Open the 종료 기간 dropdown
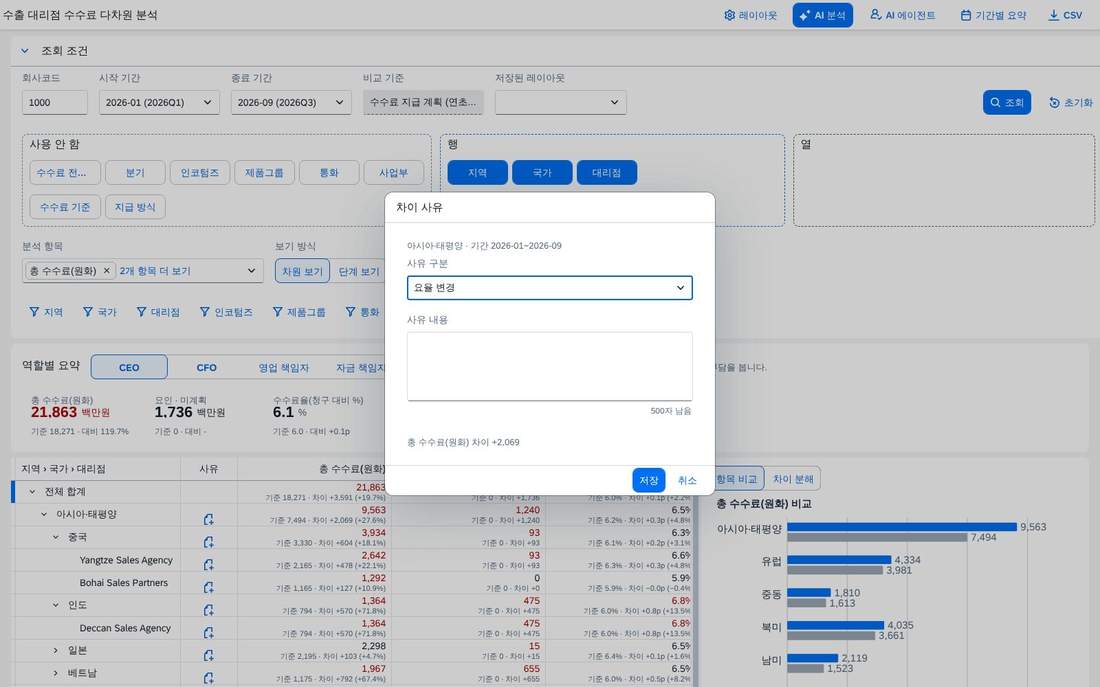1100x687 pixels. 291,102
